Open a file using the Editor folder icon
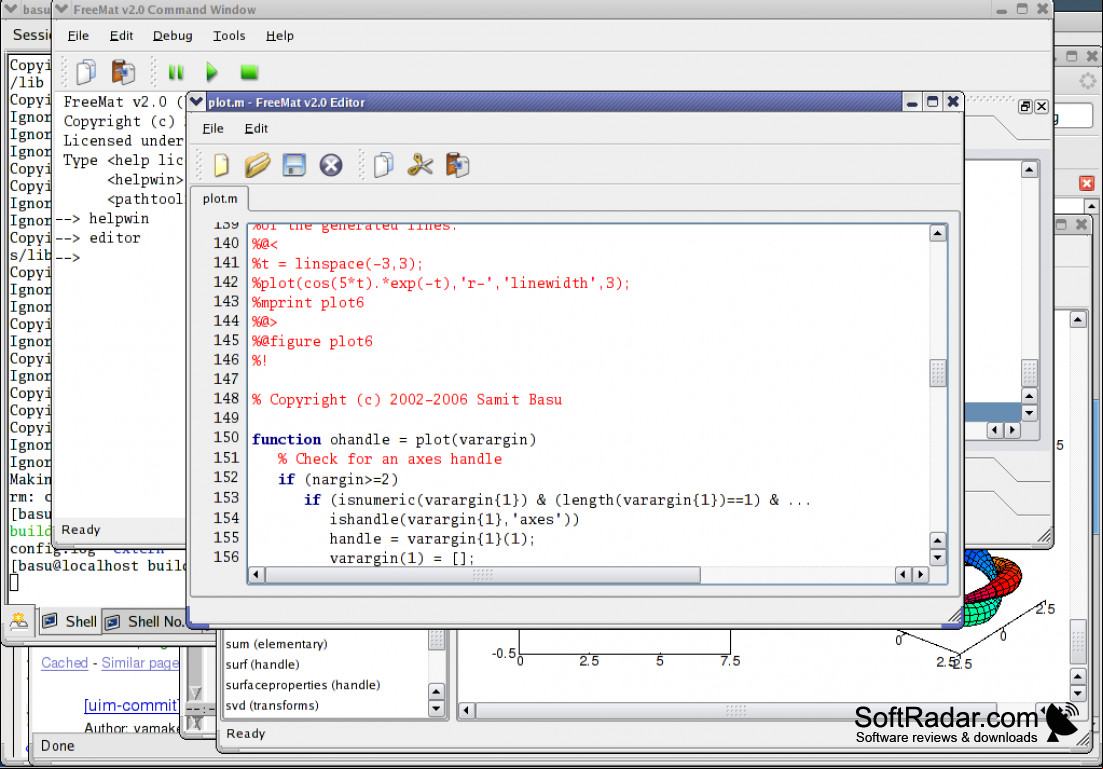The height and width of the screenshot is (769, 1103). coord(257,165)
